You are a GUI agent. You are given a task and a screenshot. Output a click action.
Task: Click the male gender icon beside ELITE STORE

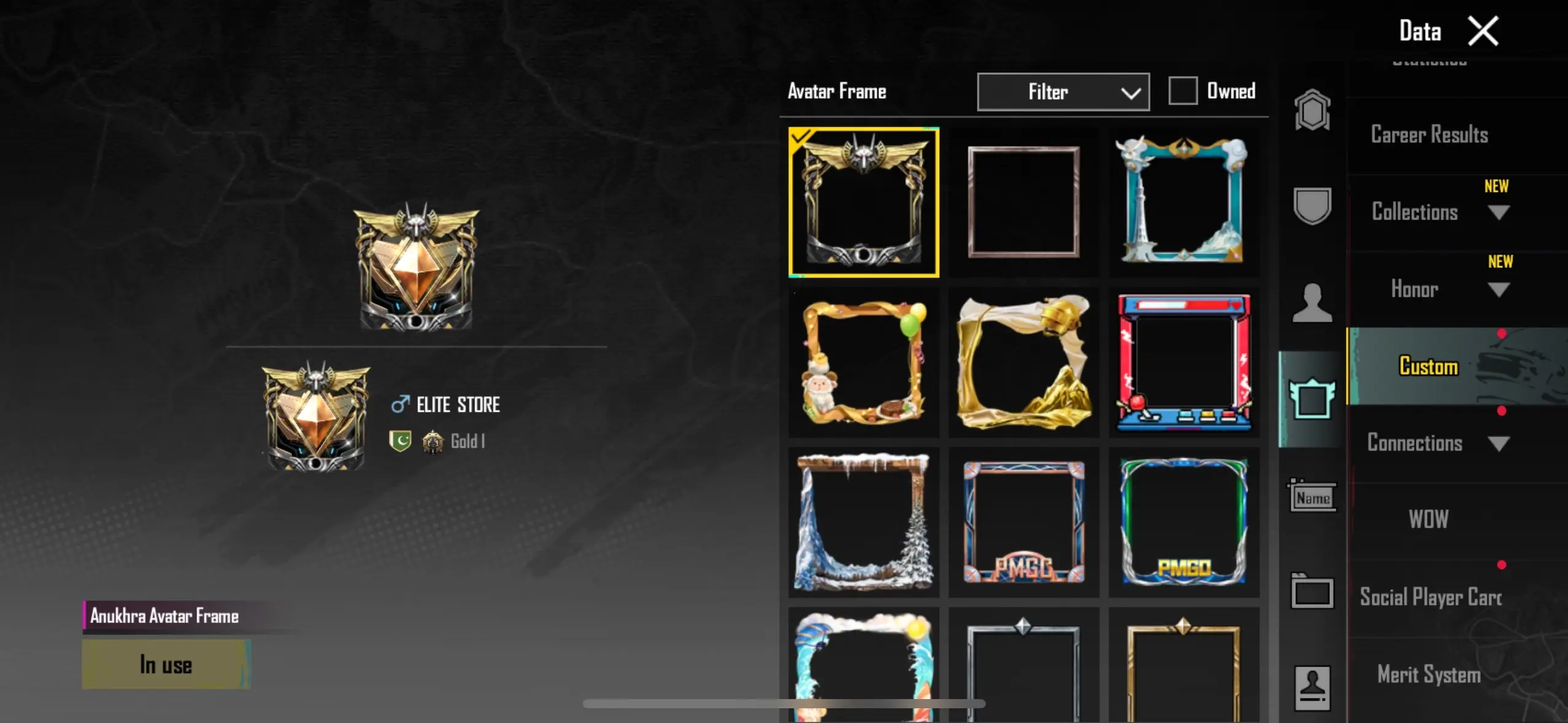[400, 404]
